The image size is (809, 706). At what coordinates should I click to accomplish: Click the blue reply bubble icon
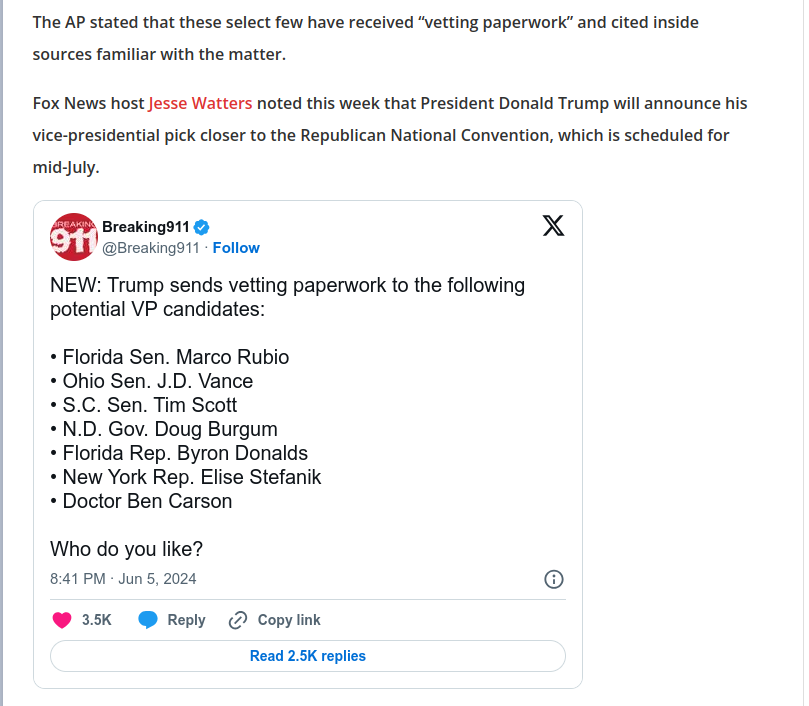(x=148, y=620)
